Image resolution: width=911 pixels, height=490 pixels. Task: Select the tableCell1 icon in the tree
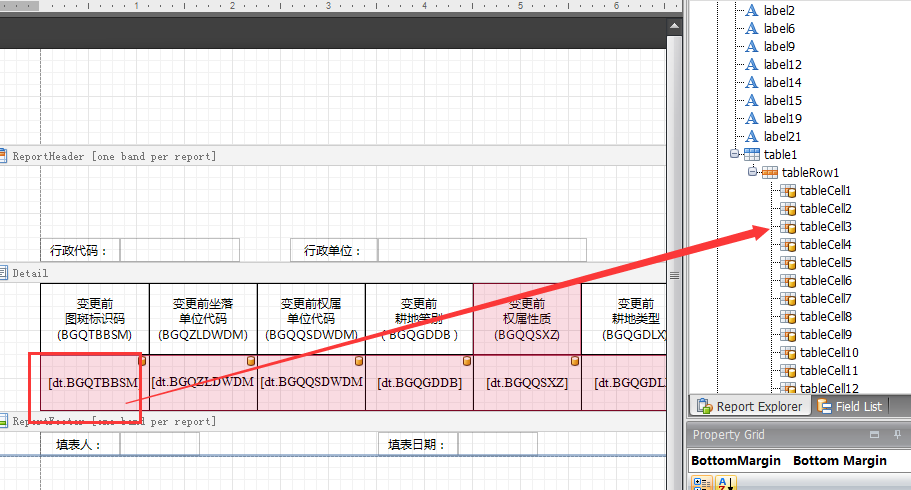tap(788, 191)
